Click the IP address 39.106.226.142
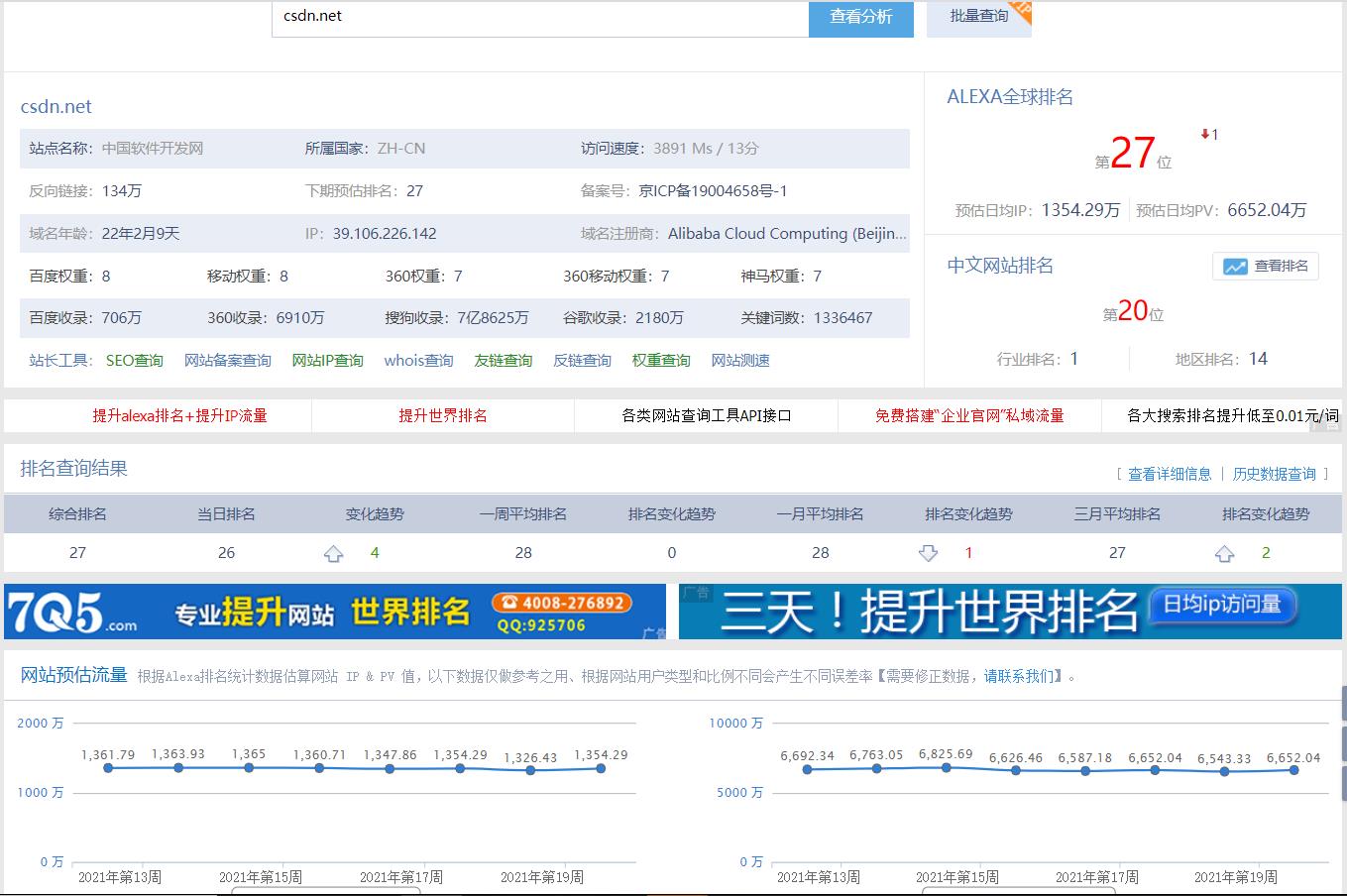 point(385,234)
